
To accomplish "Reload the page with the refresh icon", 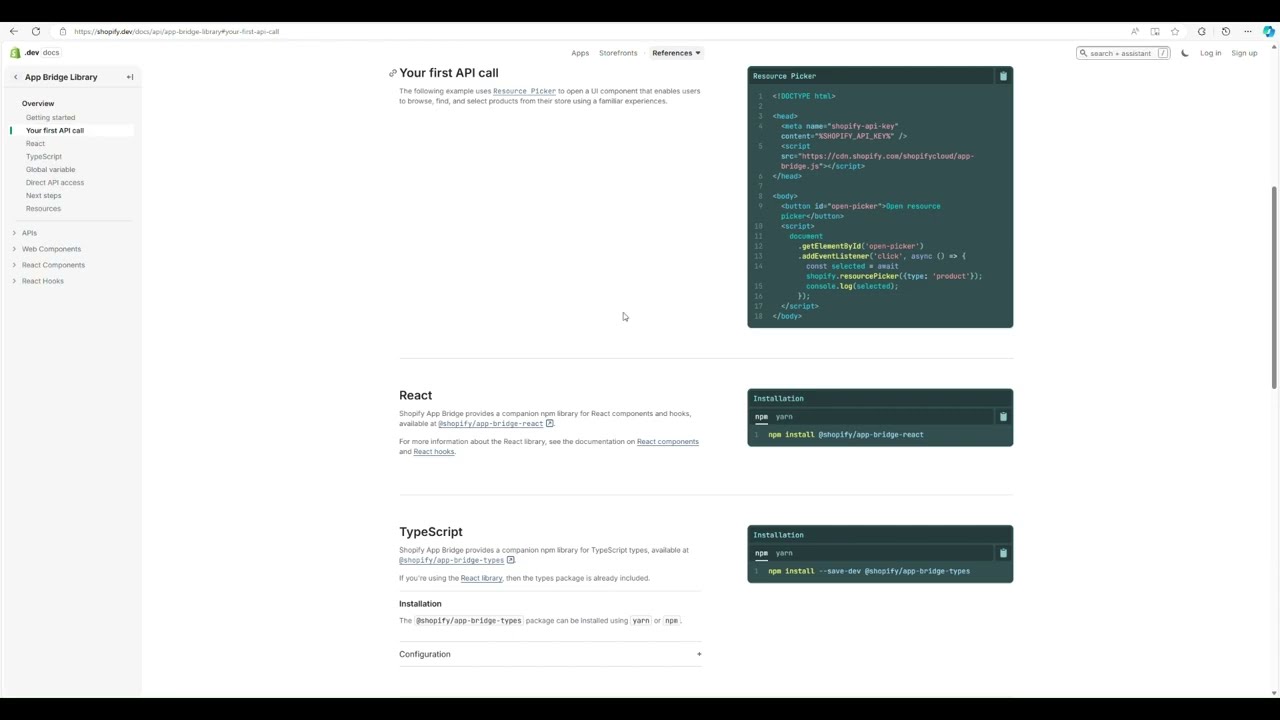I will (36, 31).
